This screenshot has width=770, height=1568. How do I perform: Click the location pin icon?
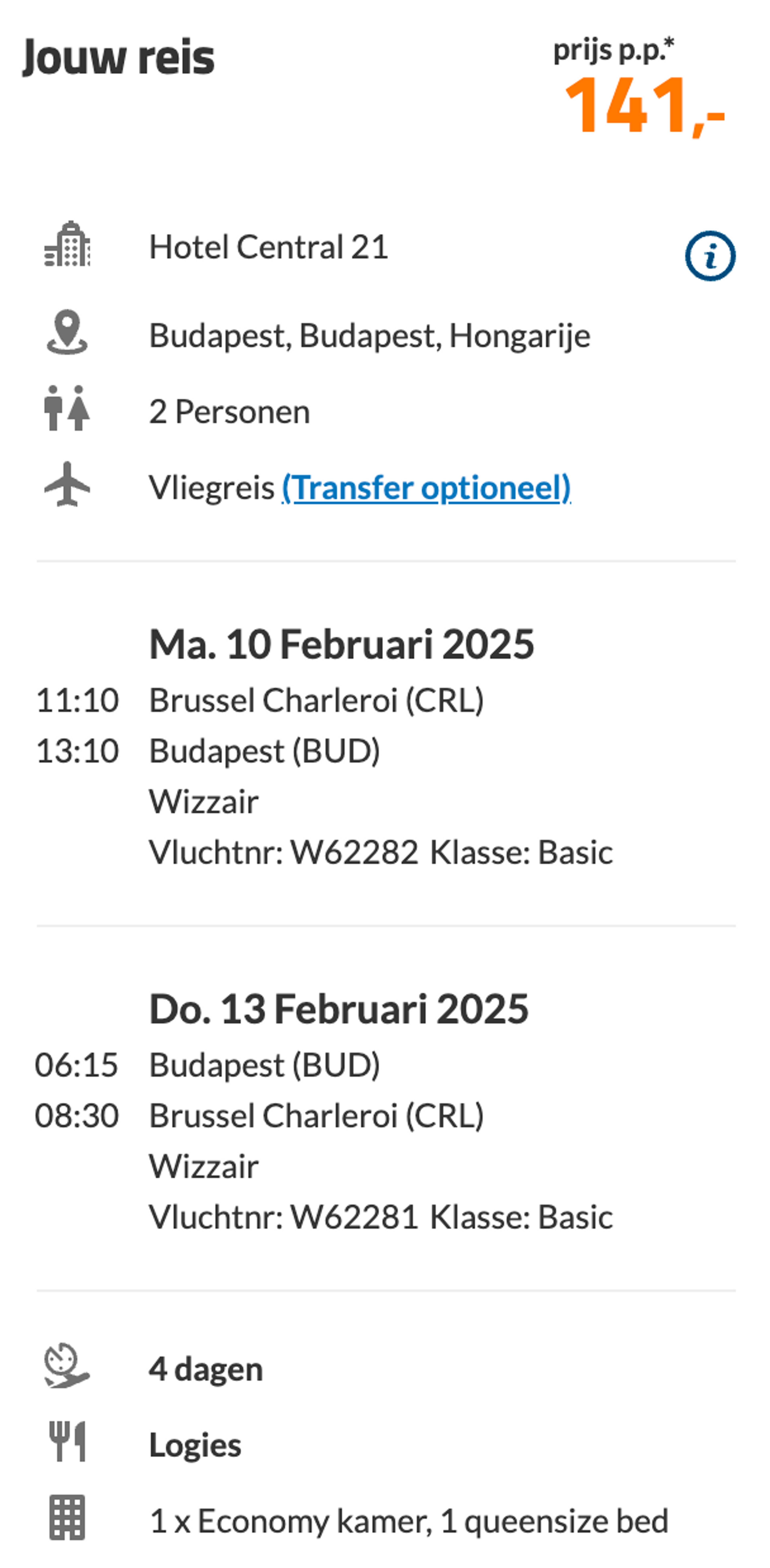(x=67, y=332)
